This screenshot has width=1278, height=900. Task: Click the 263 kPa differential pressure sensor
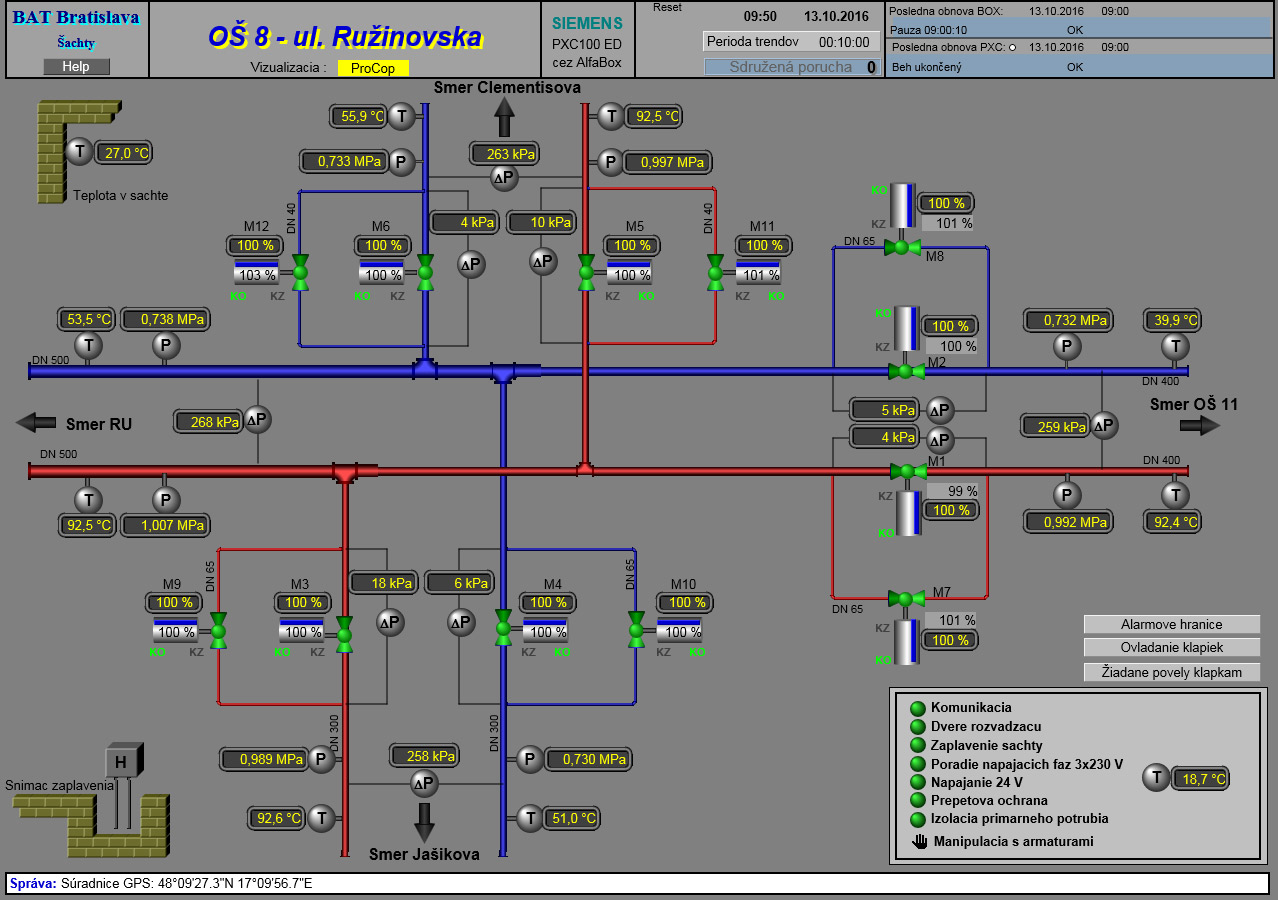coord(503,178)
